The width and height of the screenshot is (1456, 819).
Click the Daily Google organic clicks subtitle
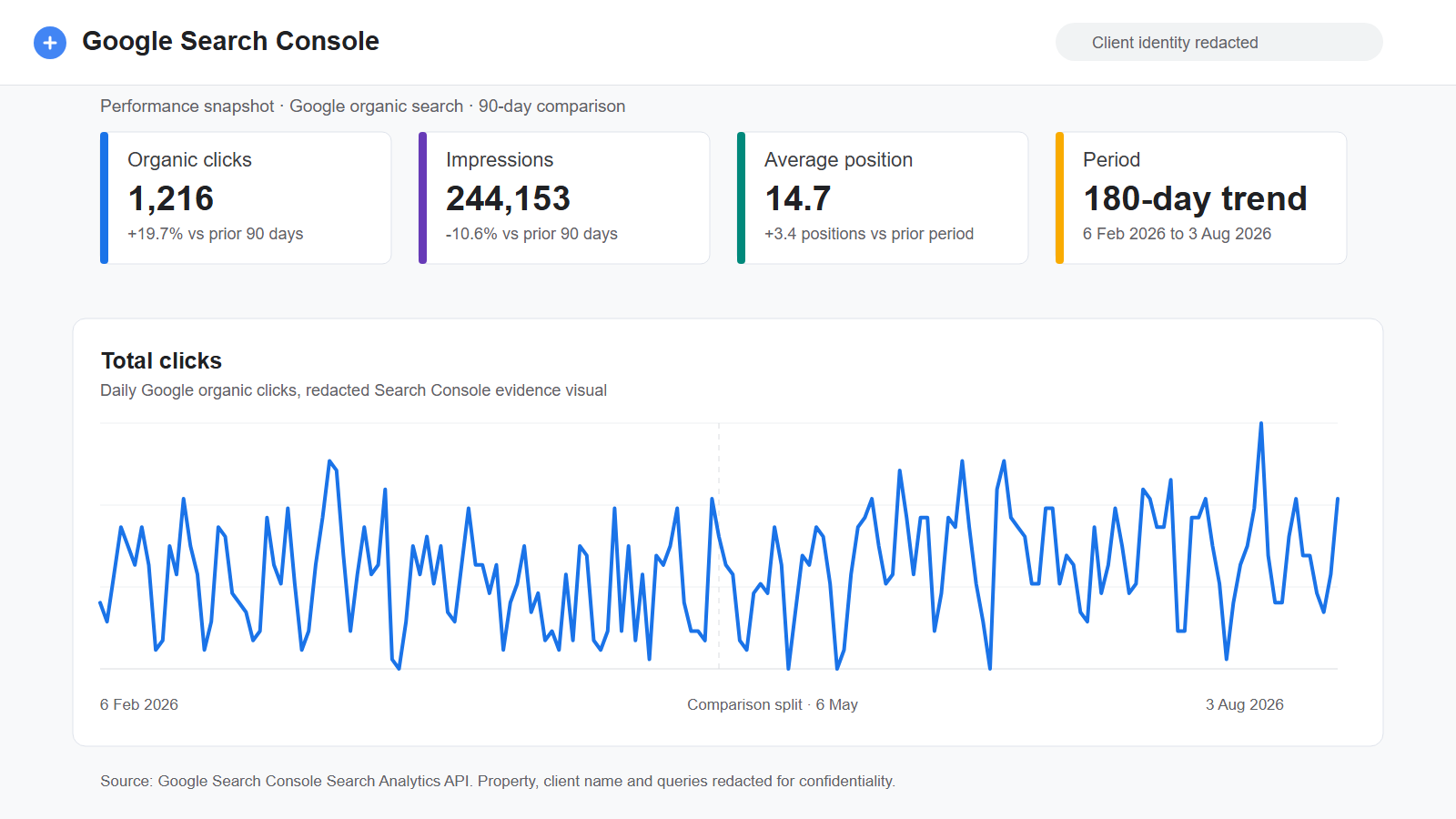353,390
